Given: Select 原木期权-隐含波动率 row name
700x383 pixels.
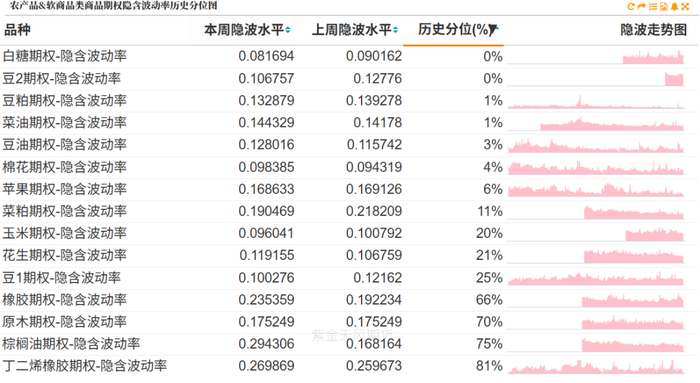Looking at the screenshot, I should (x=65, y=322).
